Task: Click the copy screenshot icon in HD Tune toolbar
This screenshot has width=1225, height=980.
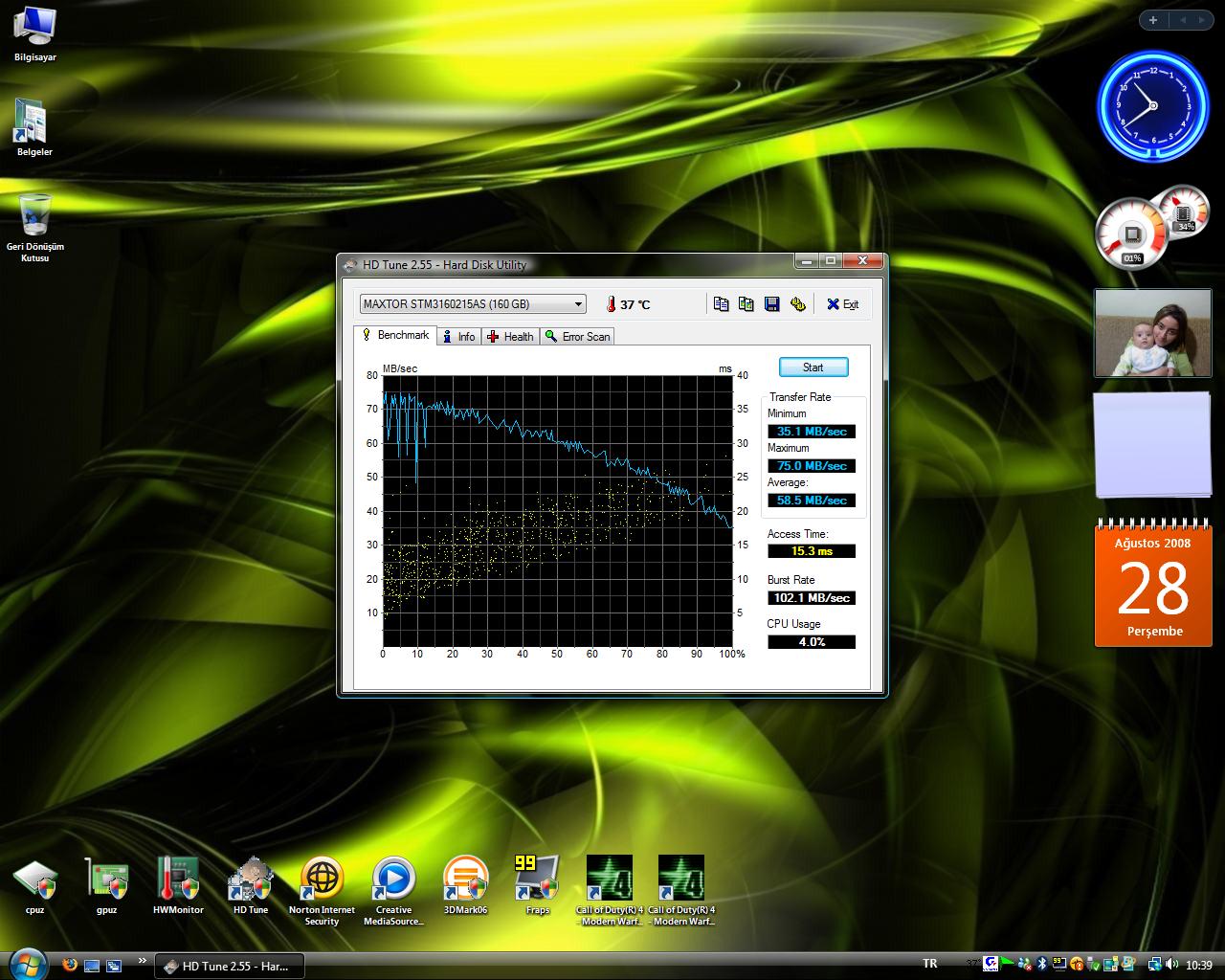Action: 746,303
